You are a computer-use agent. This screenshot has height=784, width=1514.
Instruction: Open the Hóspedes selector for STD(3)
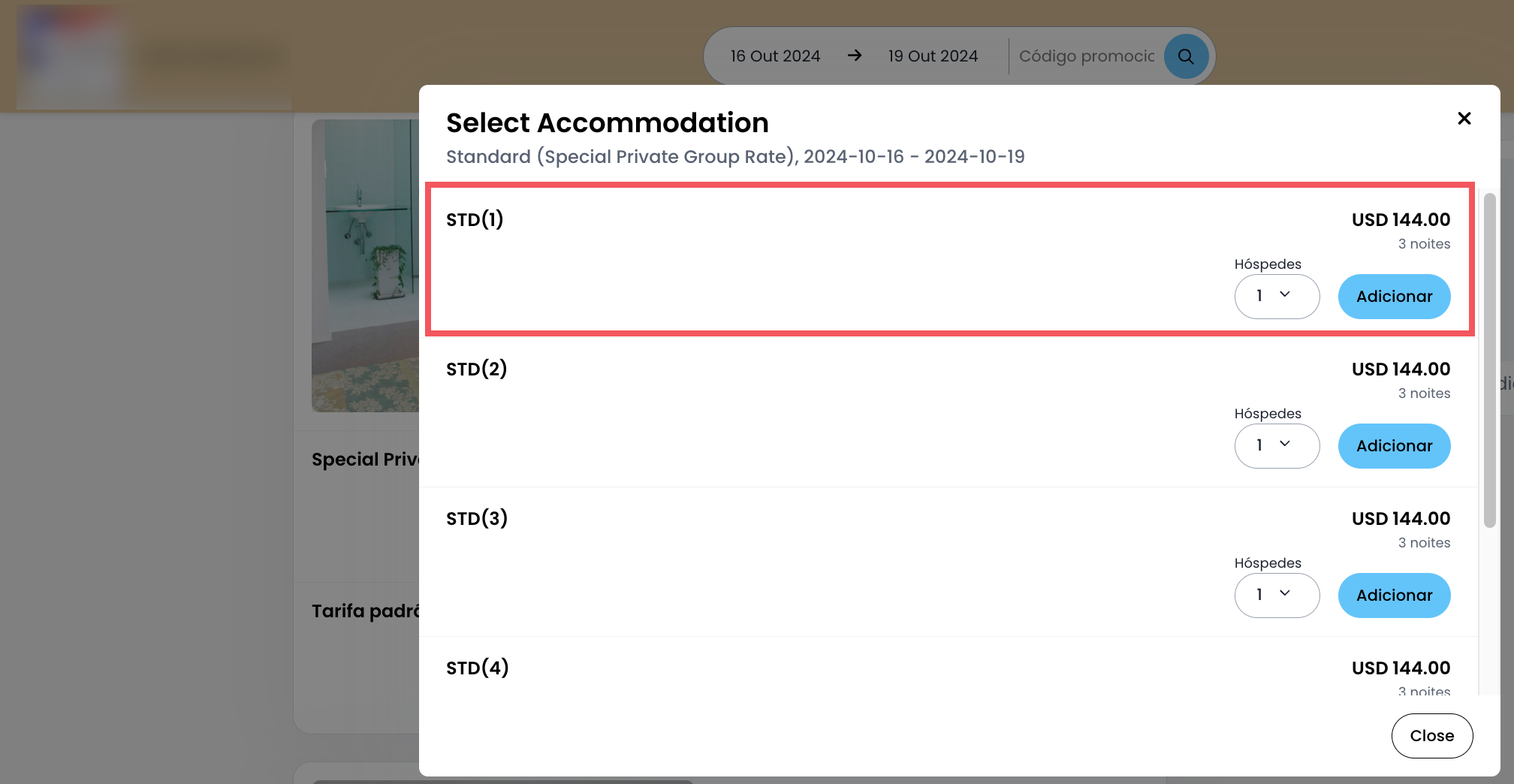coord(1276,595)
